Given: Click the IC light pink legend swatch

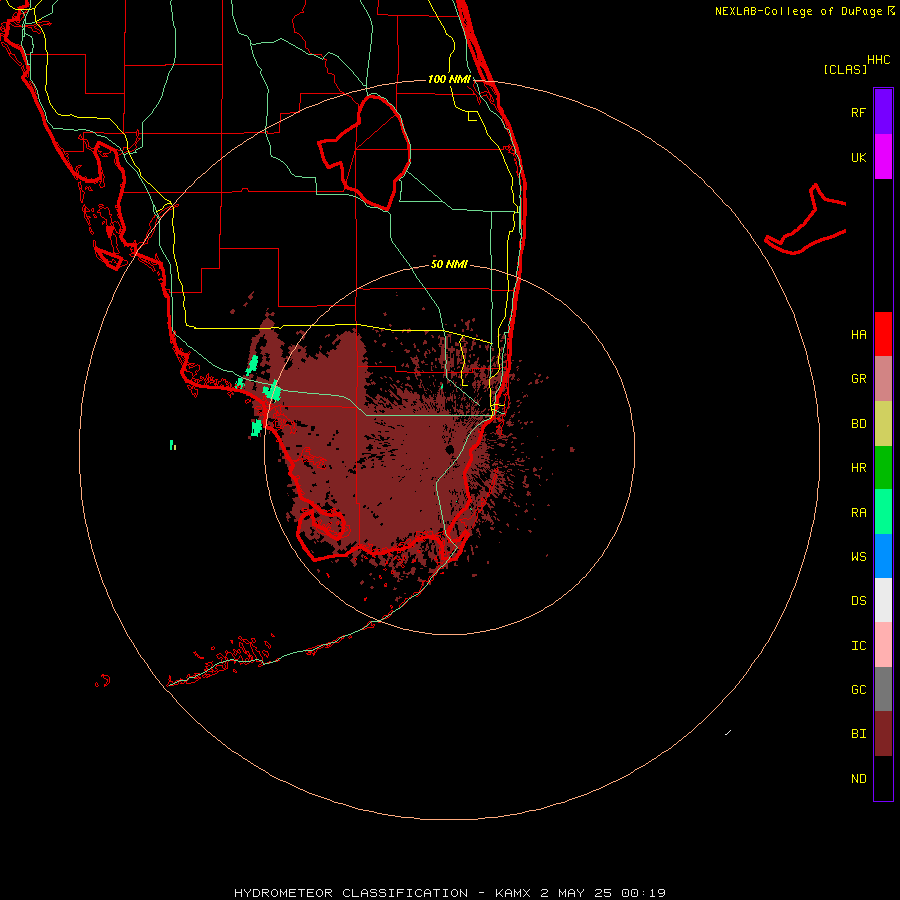Looking at the screenshot, I should 883,645.
